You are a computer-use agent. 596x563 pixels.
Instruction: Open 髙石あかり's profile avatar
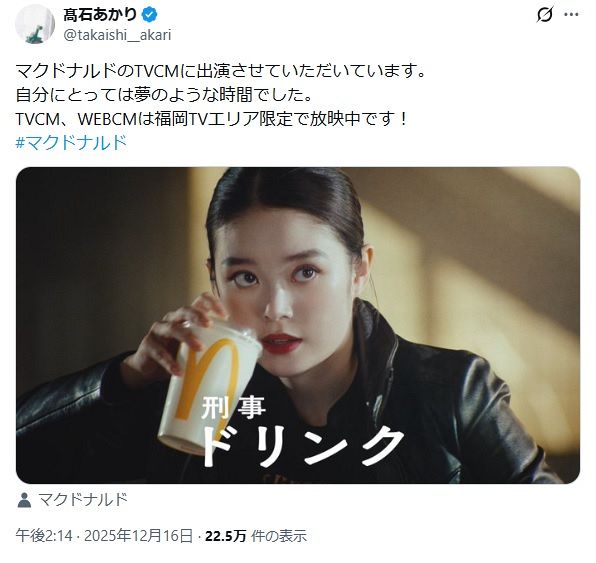[35, 24]
